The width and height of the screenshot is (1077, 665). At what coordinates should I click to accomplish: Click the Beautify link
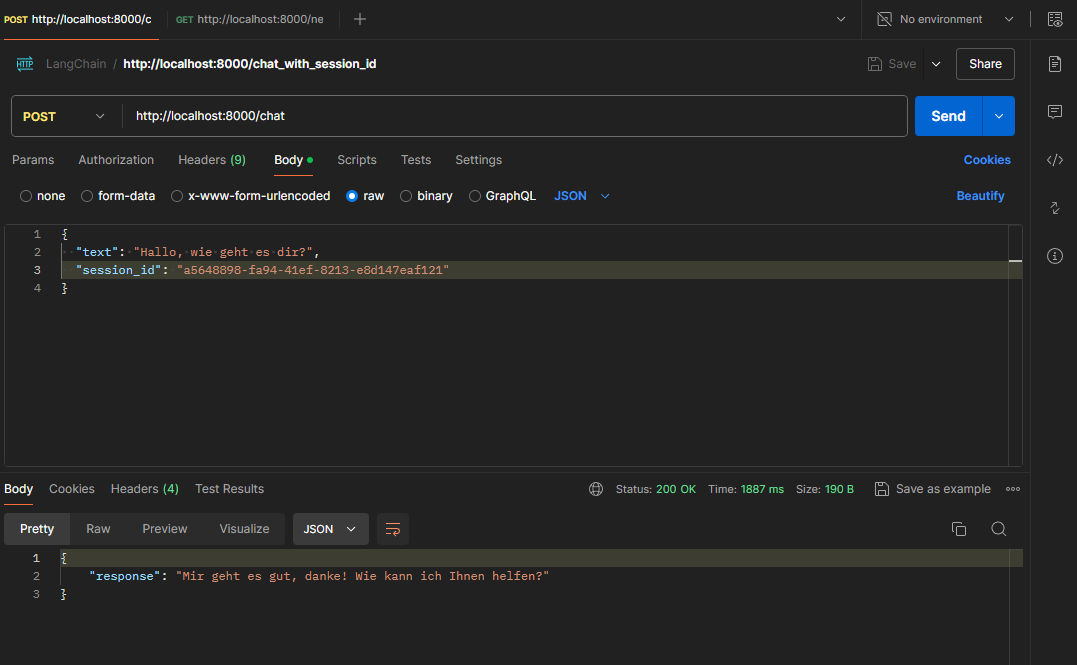[x=980, y=196]
